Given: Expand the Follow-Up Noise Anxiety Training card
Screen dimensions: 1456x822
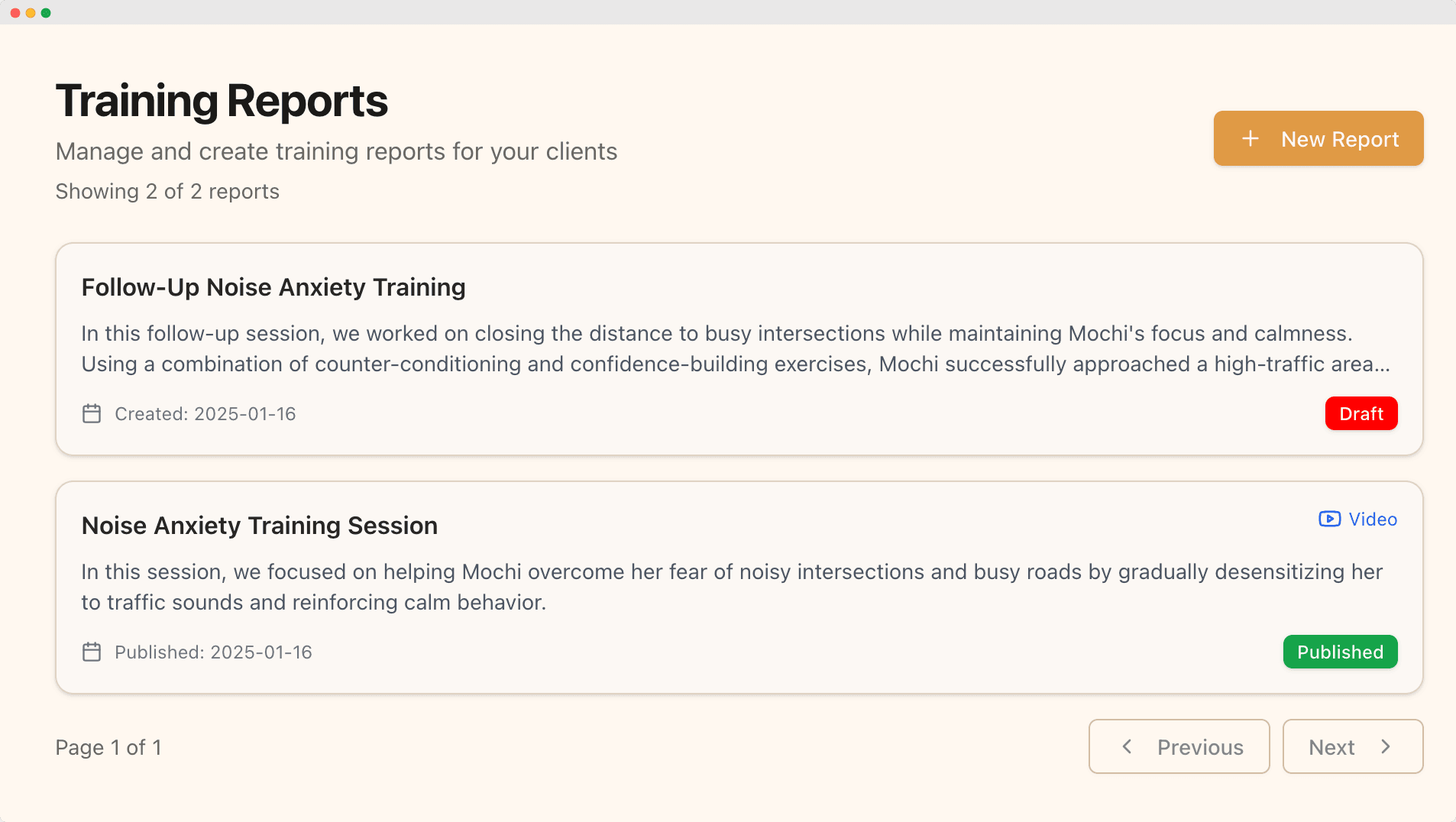Looking at the screenshot, I should click(739, 350).
